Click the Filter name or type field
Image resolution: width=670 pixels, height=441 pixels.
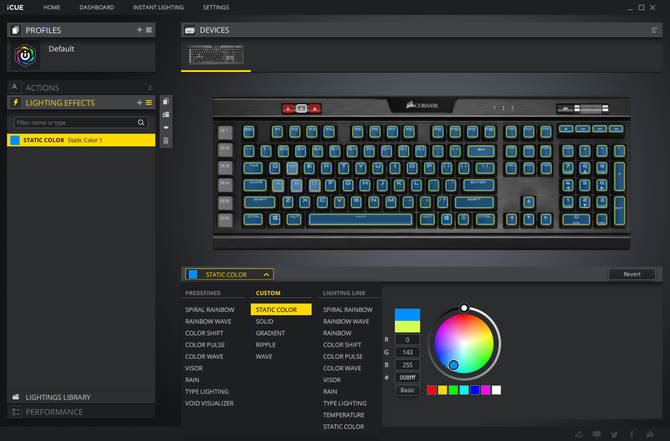coord(81,123)
